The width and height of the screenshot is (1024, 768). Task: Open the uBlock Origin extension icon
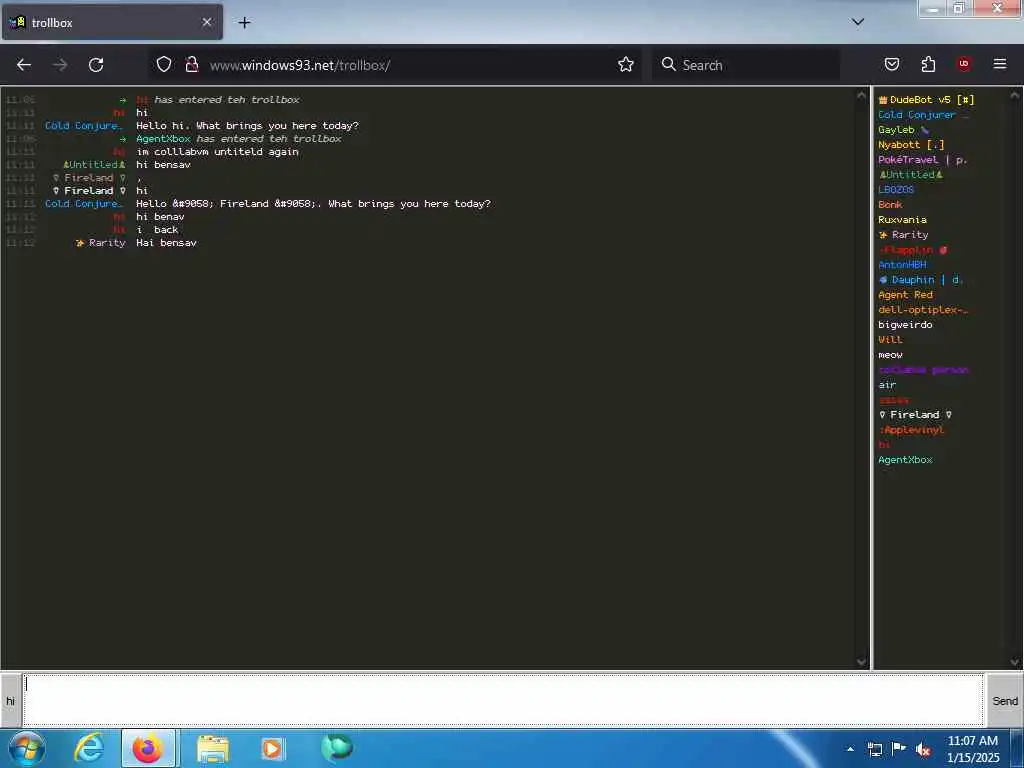click(964, 64)
